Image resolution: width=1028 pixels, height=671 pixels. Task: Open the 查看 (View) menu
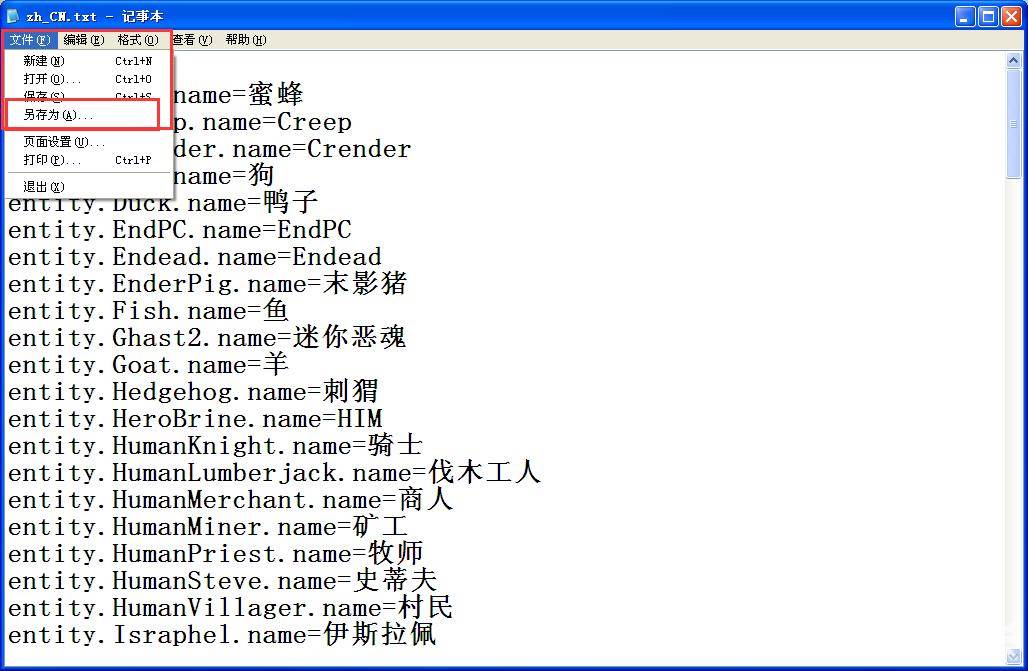[191, 40]
